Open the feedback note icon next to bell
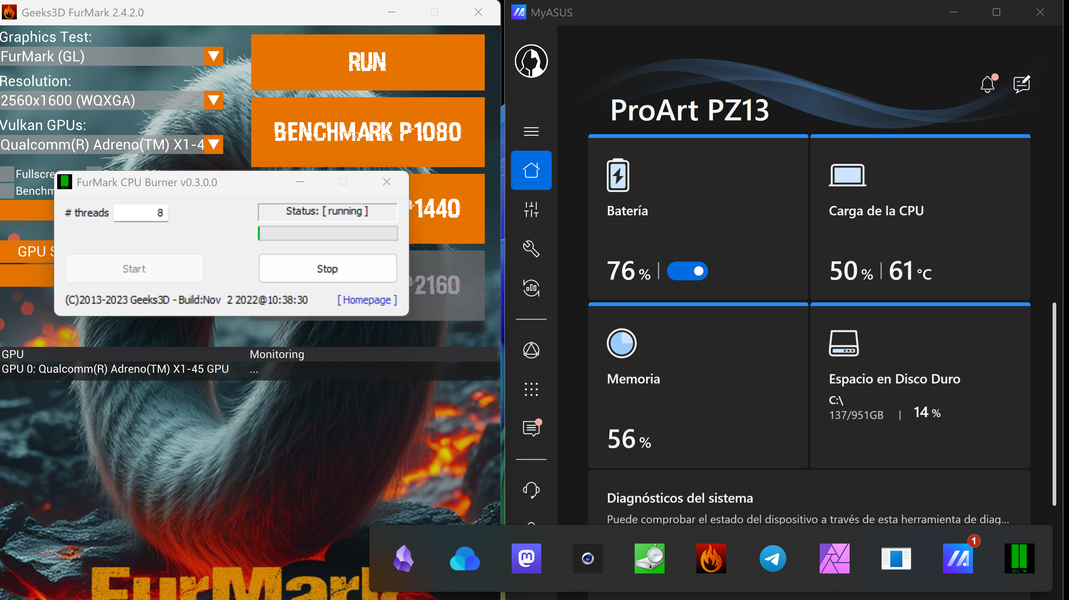This screenshot has width=1069, height=600. (x=1021, y=84)
